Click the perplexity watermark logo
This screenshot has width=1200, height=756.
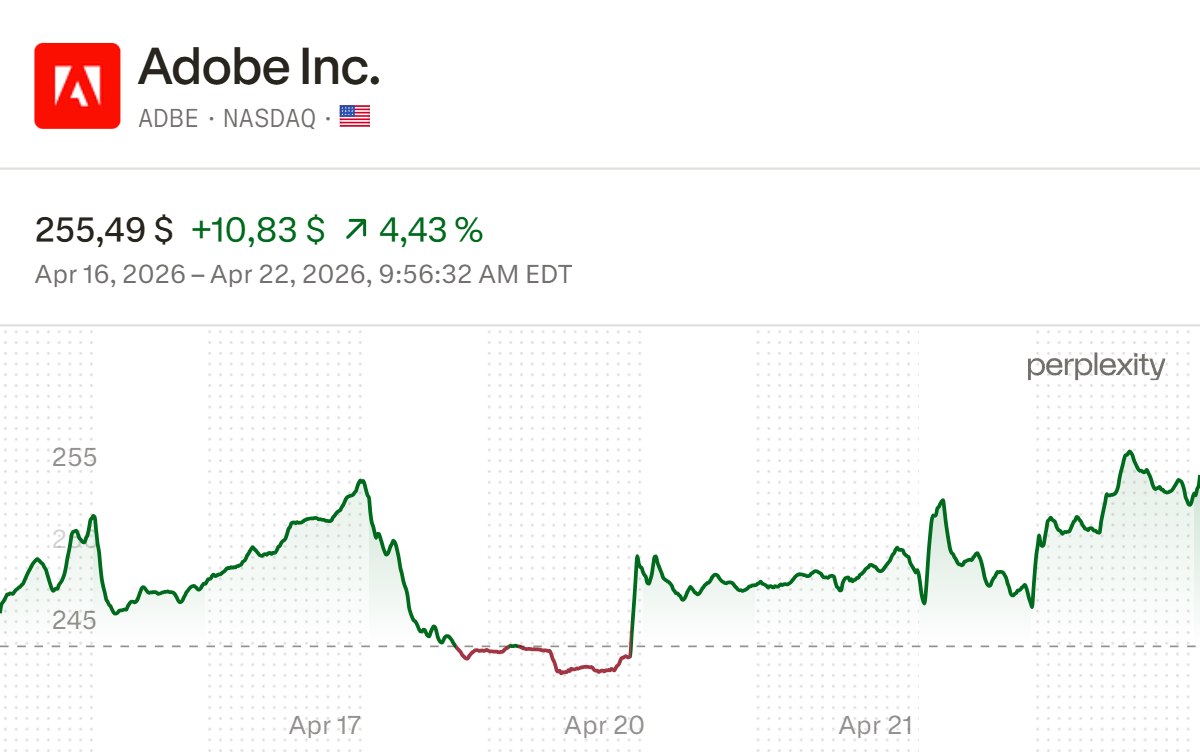(1095, 366)
